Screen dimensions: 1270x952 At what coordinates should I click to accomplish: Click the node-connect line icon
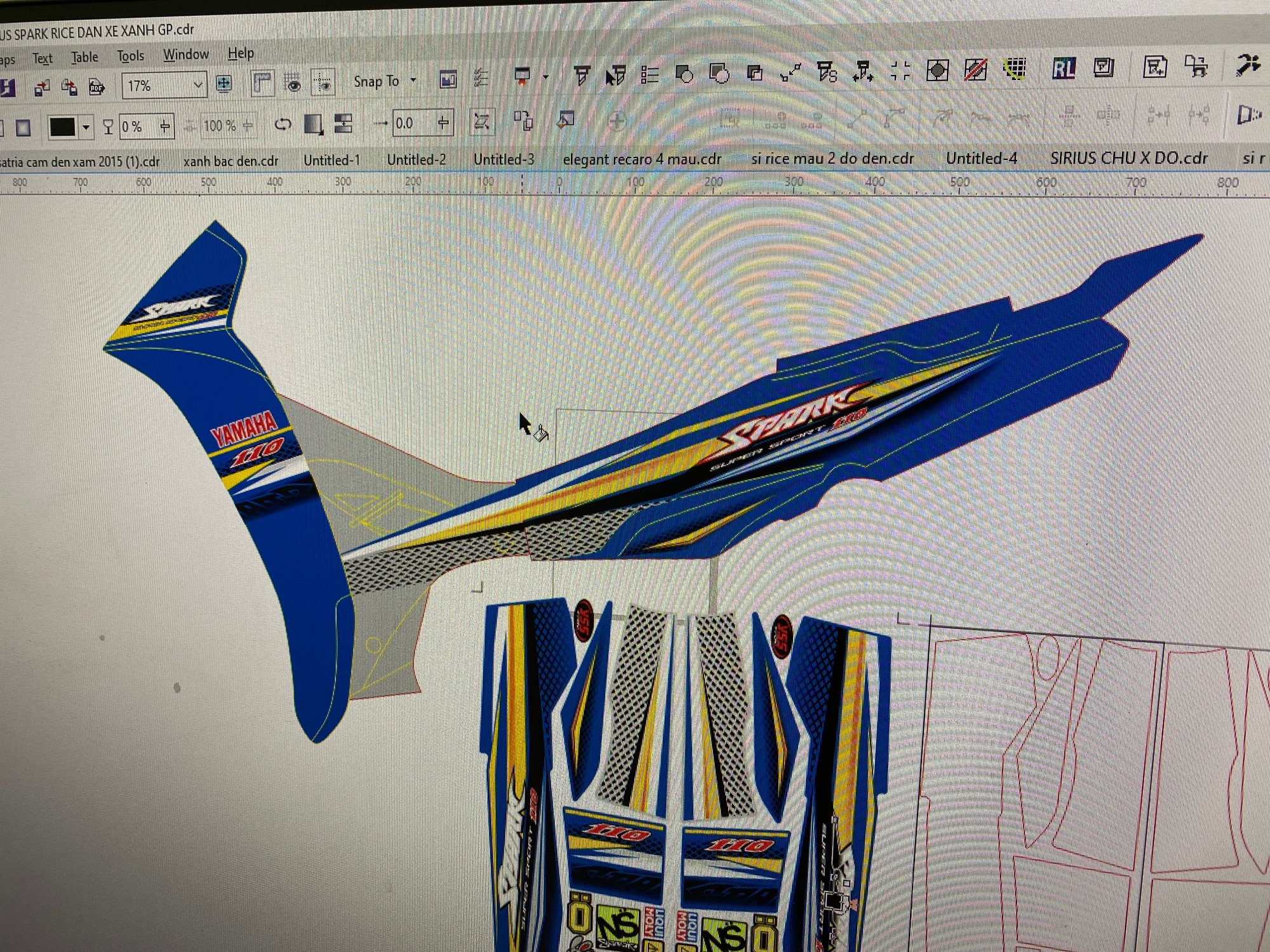(790, 72)
